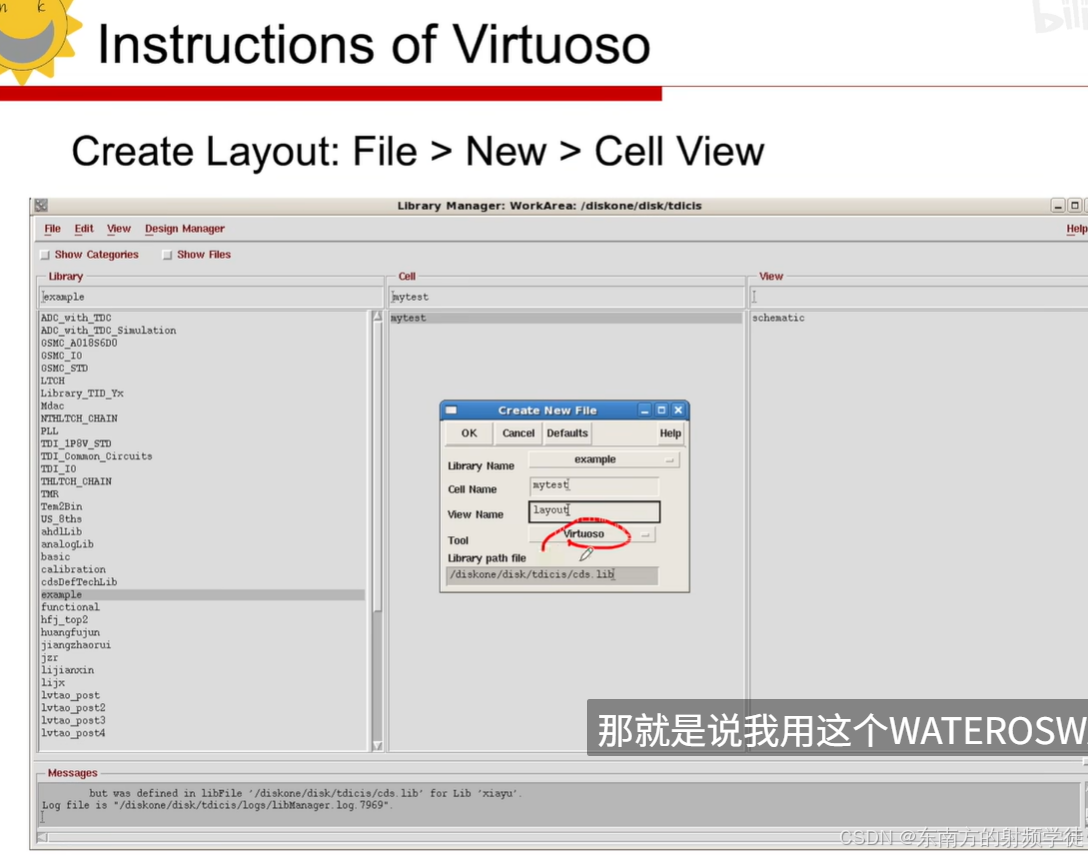Open the Tool dropdown showing Virtuoso
The height and width of the screenshot is (855, 1088).
tap(592, 534)
